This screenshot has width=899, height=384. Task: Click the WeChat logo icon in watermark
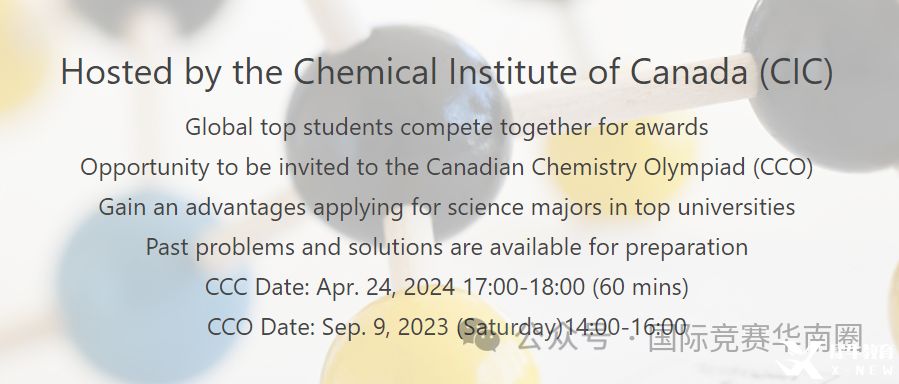point(480,338)
